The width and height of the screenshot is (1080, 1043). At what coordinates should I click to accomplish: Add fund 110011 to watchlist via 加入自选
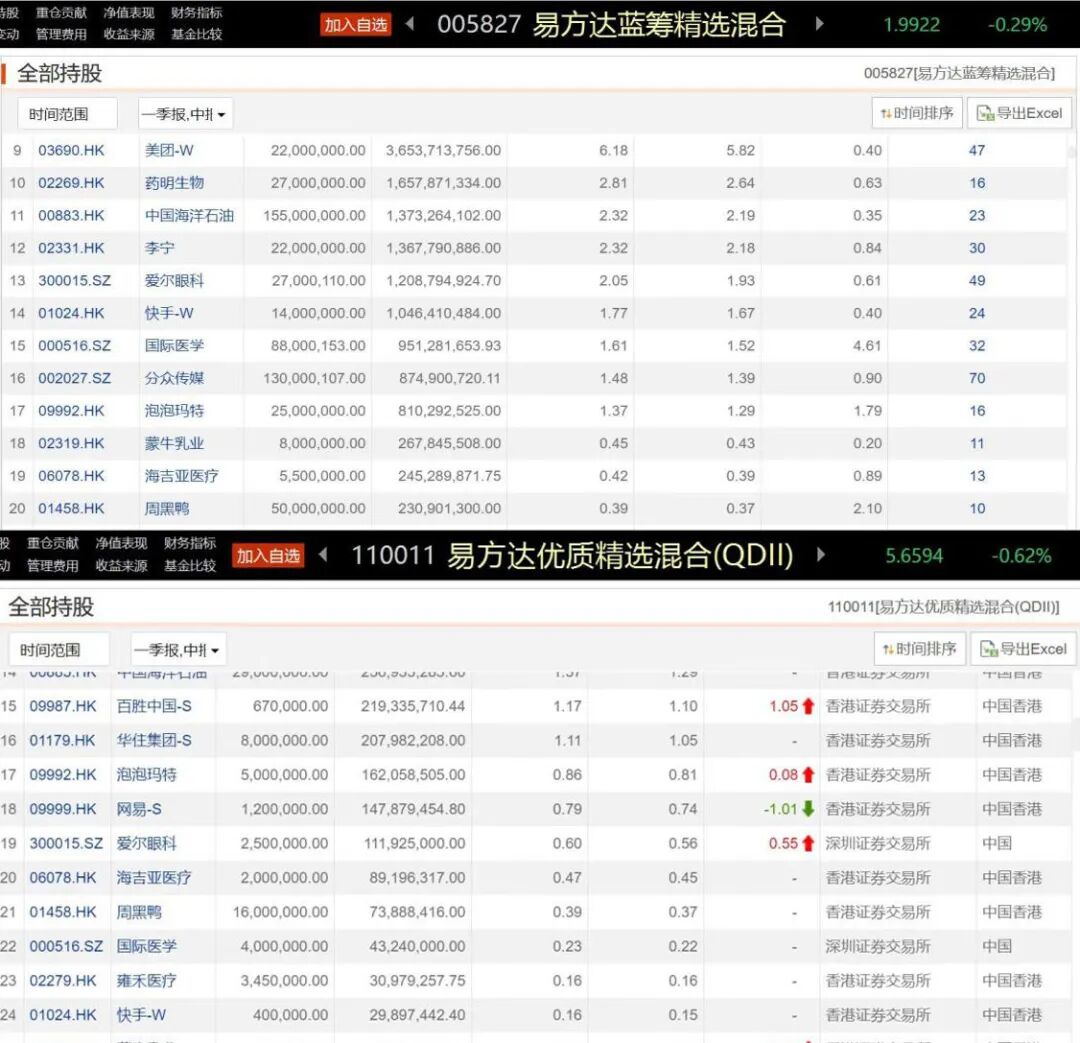(x=268, y=556)
